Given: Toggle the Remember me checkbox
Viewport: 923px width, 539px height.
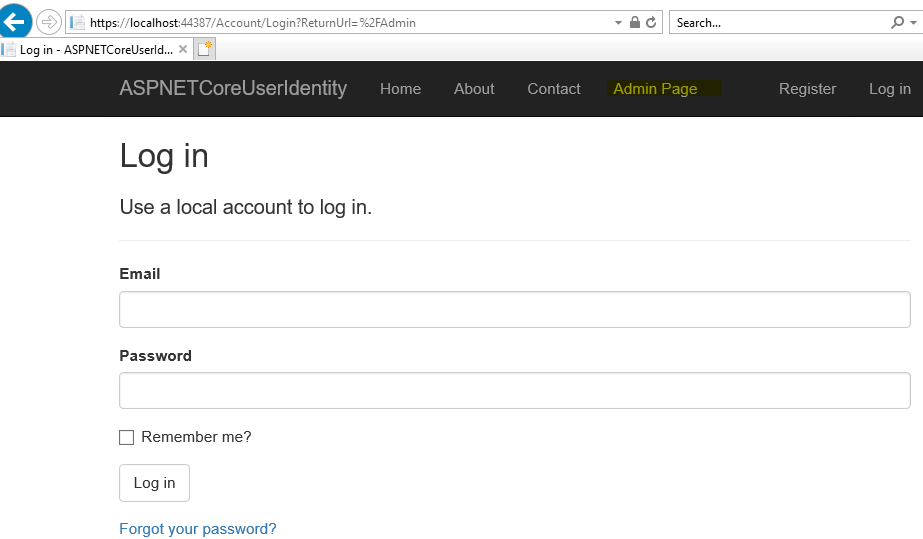Looking at the screenshot, I should tap(127, 437).
